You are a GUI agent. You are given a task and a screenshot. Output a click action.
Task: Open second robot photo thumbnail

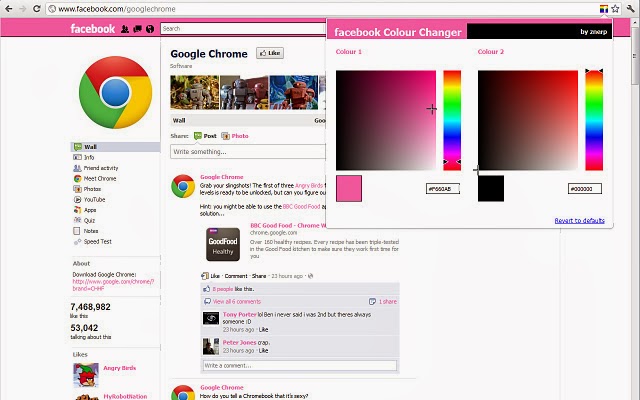[x=244, y=92]
